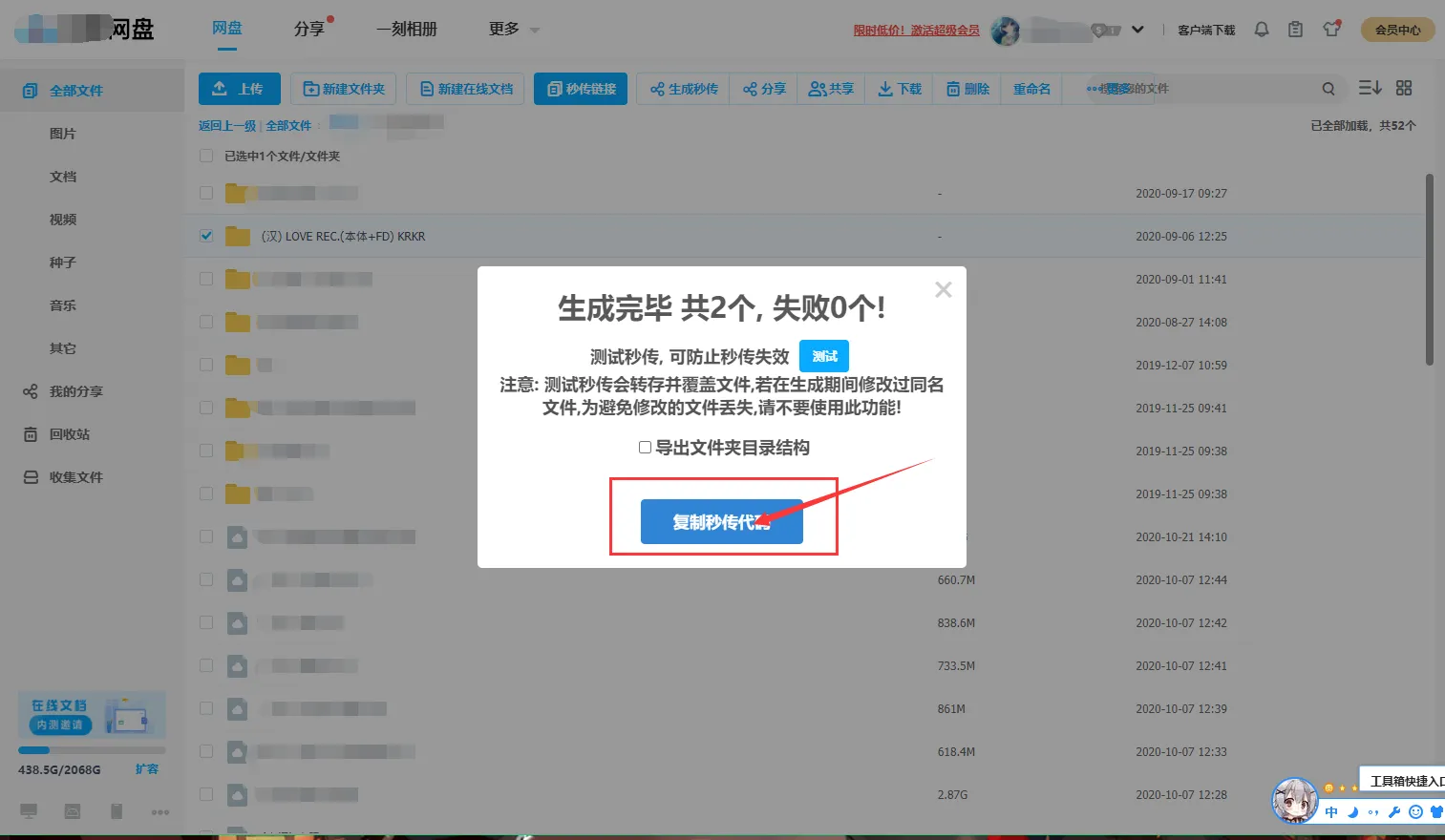Open the account dropdown next to the avatar
The width and height of the screenshot is (1445, 840).
click(1137, 29)
